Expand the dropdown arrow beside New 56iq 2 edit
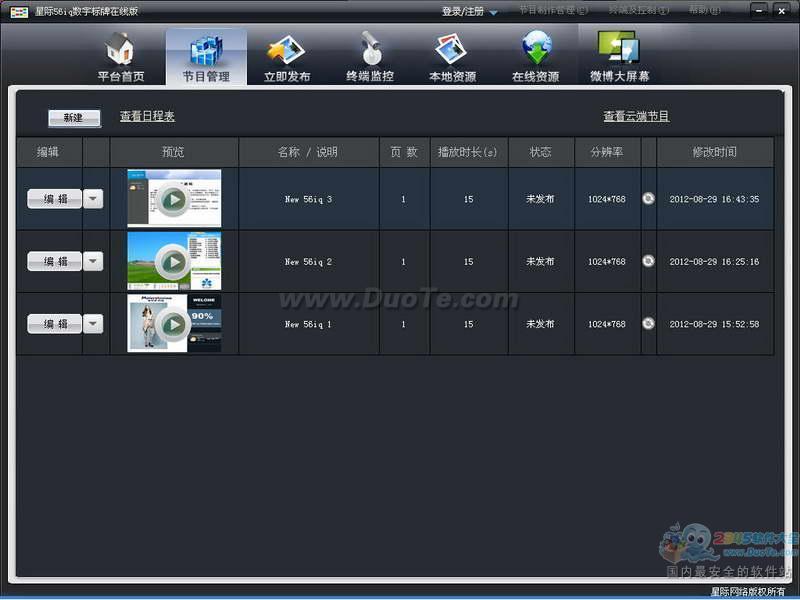Image resolution: width=800 pixels, height=600 pixels. [93, 261]
